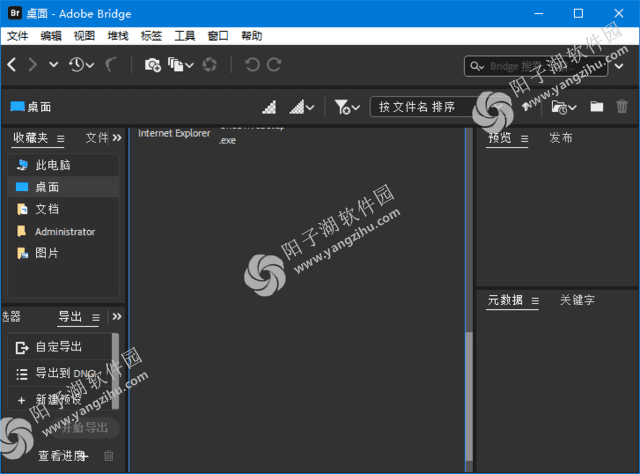Expand the workspace chevron beside search

pyautogui.click(x=619, y=66)
